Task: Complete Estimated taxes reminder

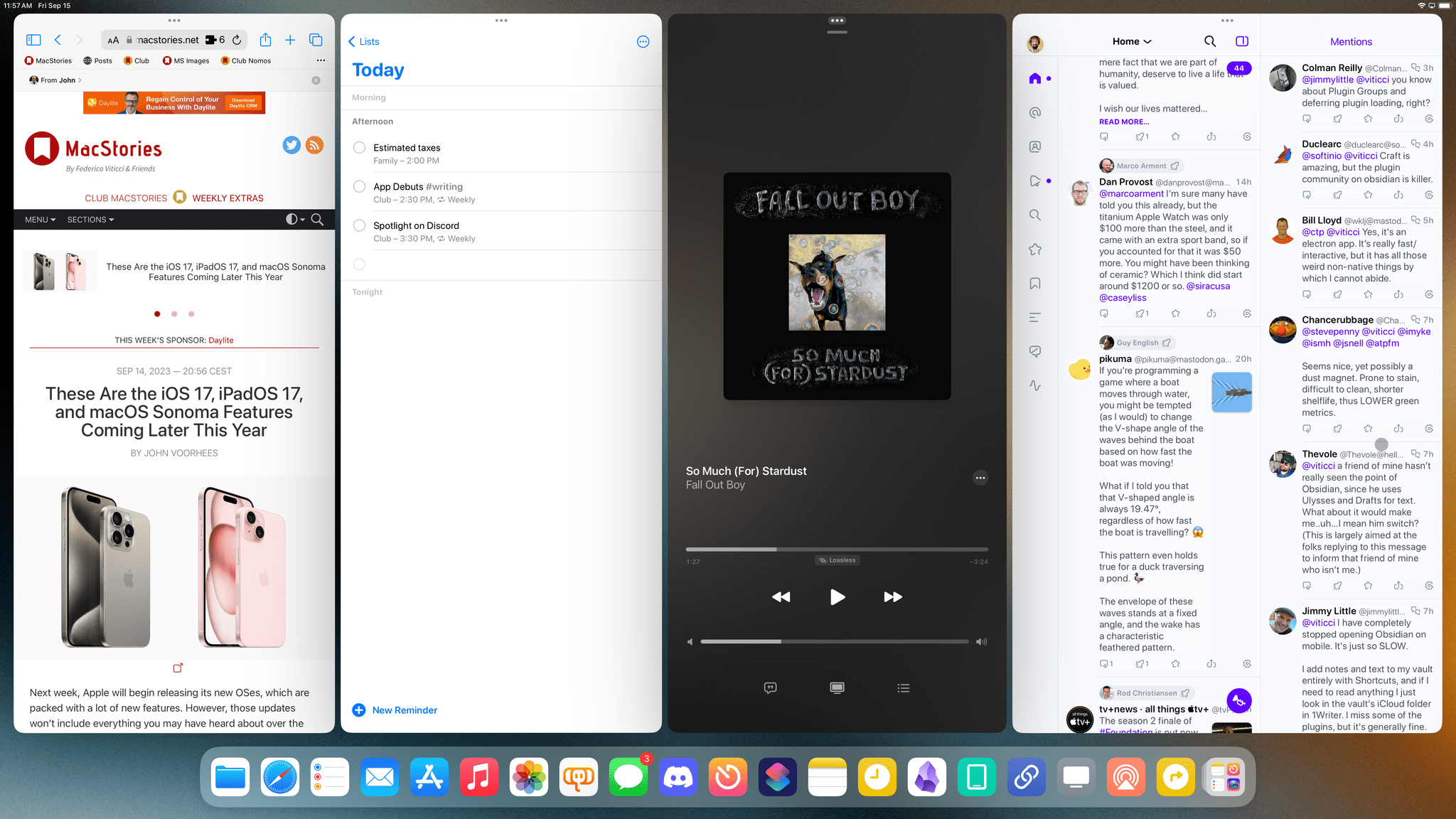Action: [359, 147]
